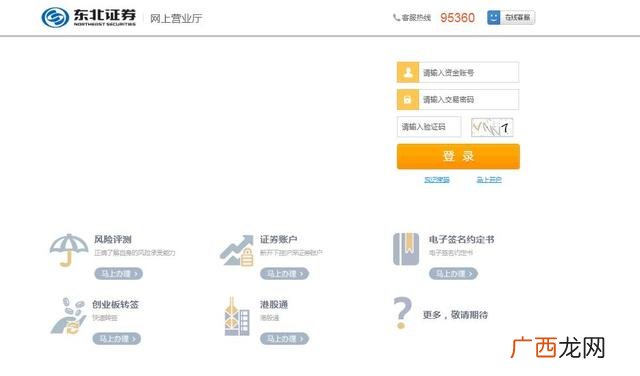Click the 证券账户 title
This screenshot has width=640, height=376.
279,239
